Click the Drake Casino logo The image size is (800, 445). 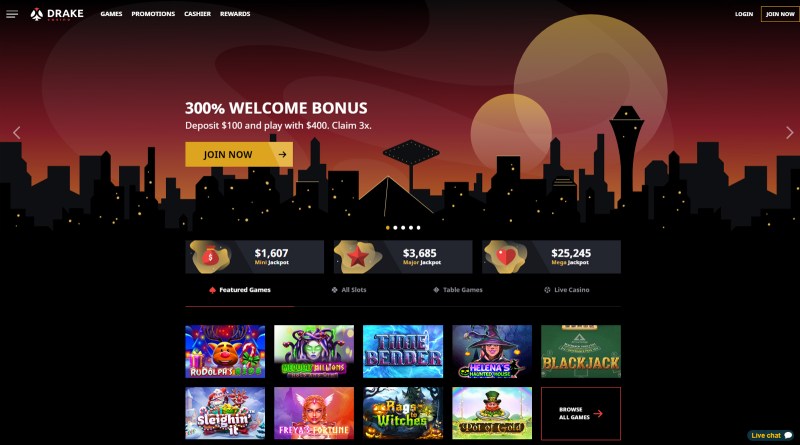tap(57, 14)
